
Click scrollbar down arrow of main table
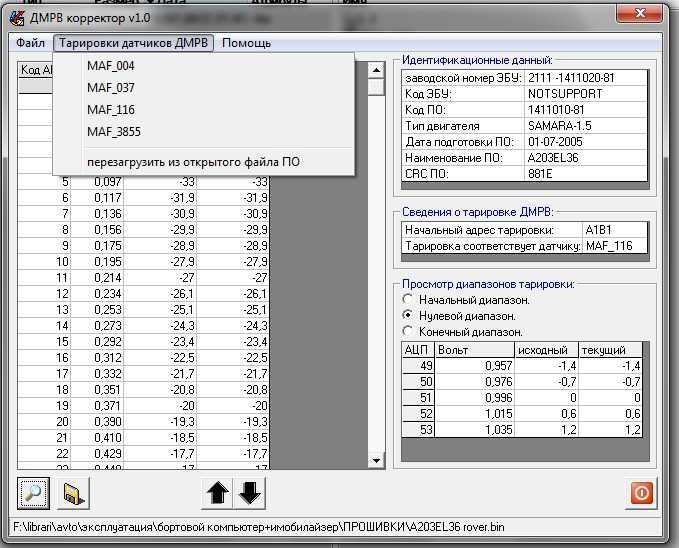pyautogui.click(x=376, y=460)
